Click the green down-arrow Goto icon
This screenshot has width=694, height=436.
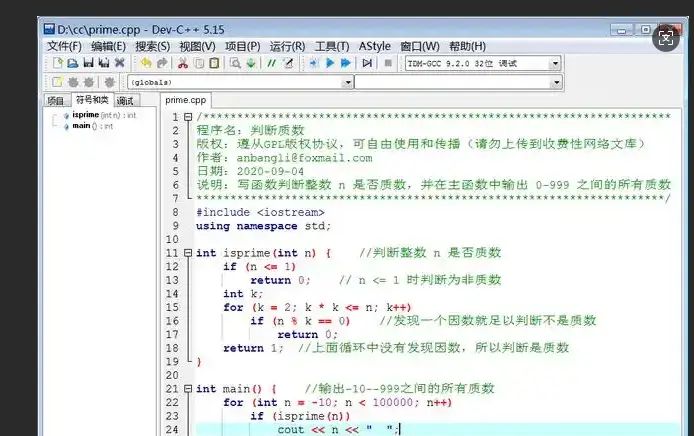point(251,63)
